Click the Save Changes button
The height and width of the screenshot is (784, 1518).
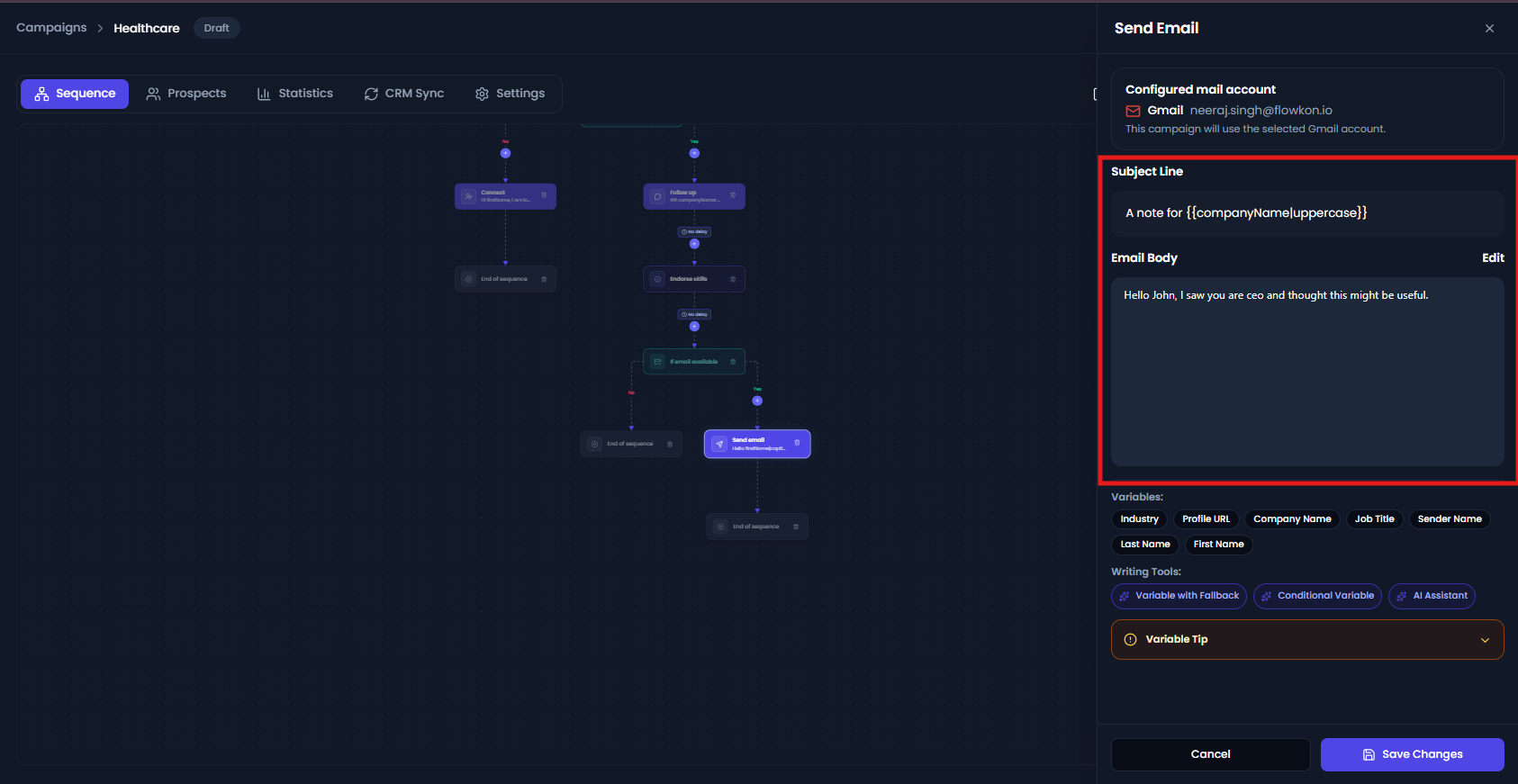pos(1412,754)
